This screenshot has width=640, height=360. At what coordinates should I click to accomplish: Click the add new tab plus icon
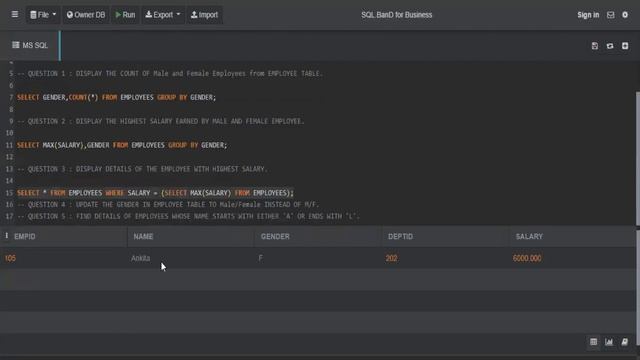pos(625,46)
